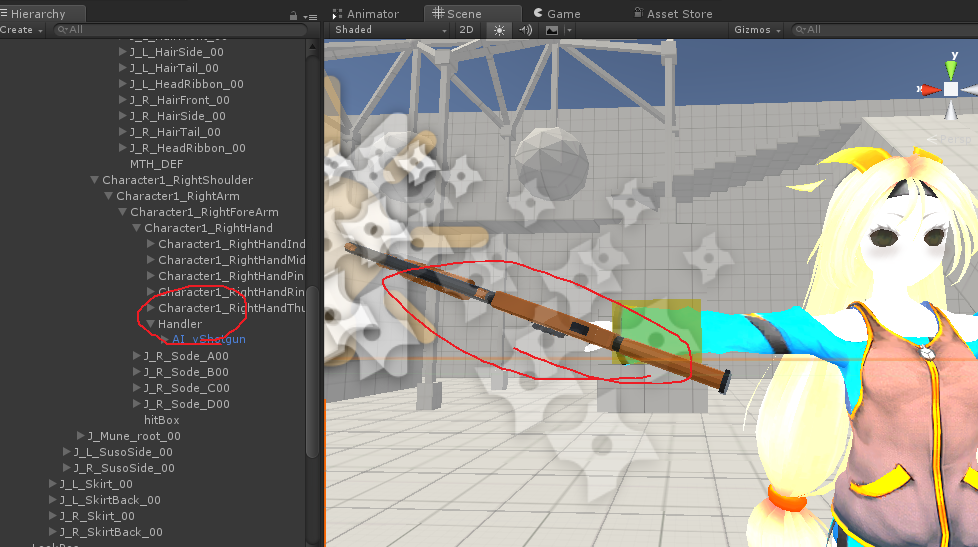Open the Gizmos dropdown

(757, 30)
